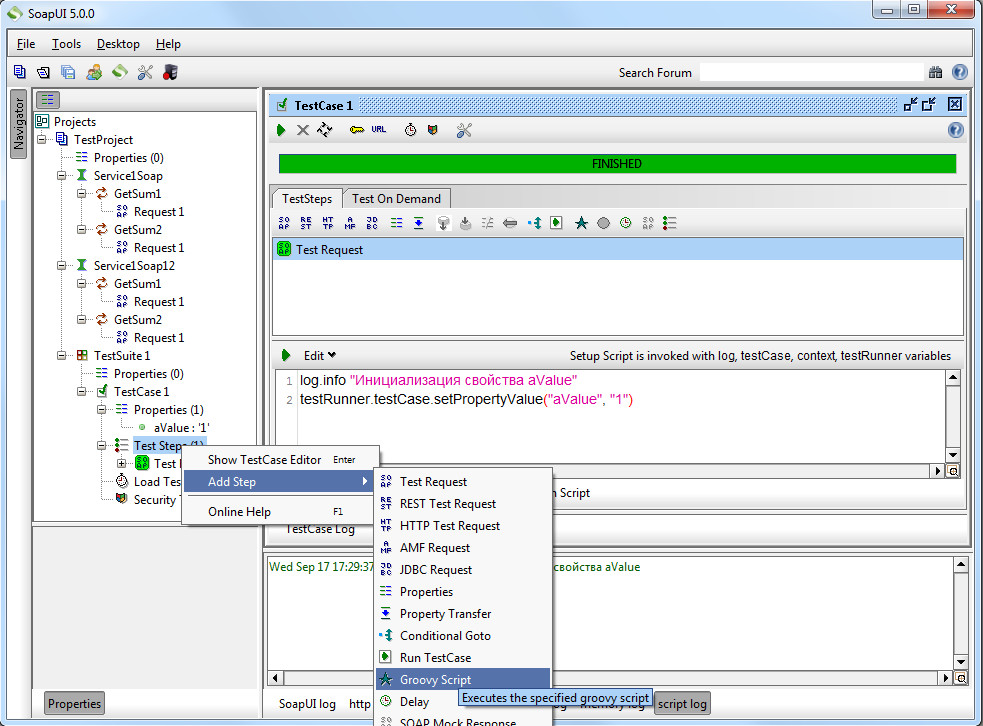Collapse the Properties (1) tree node
Screen dimensions: 983x726
102,409
